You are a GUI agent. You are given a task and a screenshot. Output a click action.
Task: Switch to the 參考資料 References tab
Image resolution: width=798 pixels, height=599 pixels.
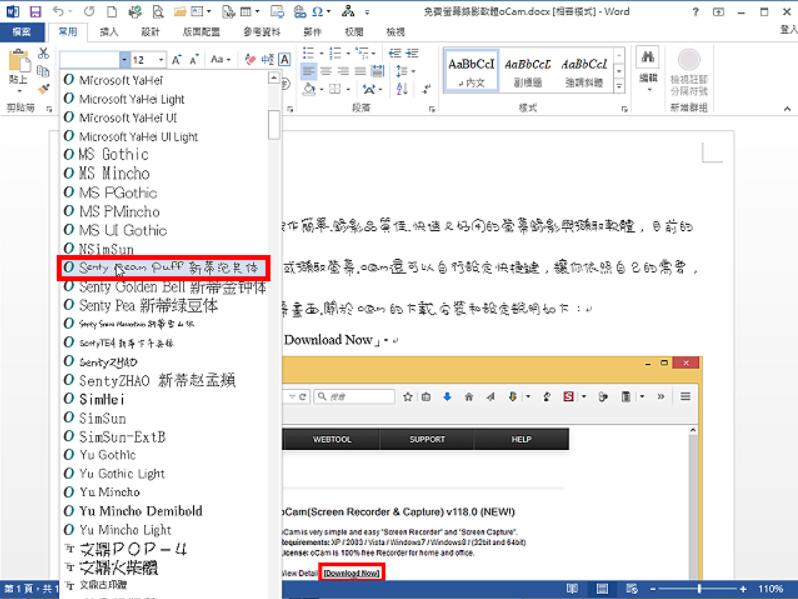coord(262,32)
